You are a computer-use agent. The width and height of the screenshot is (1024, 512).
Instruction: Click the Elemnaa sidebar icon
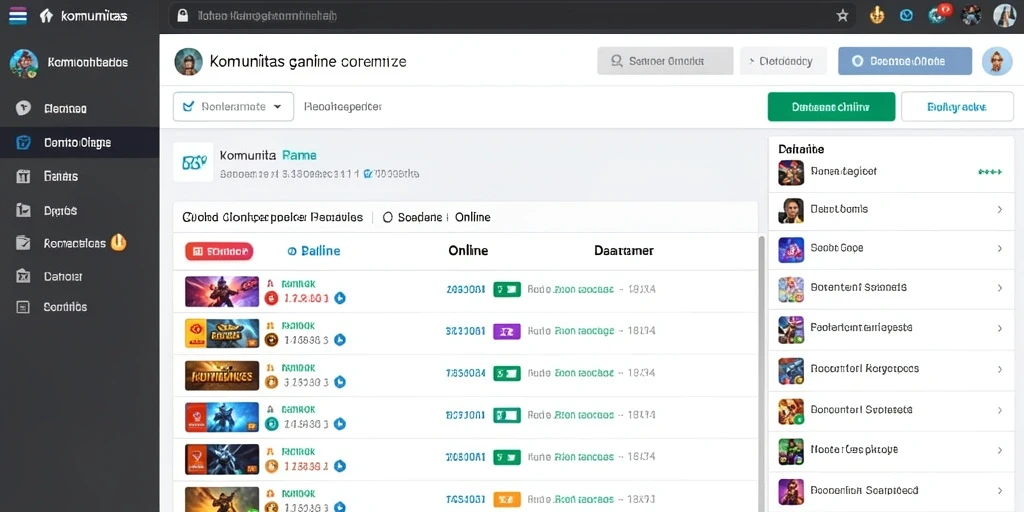(23, 108)
